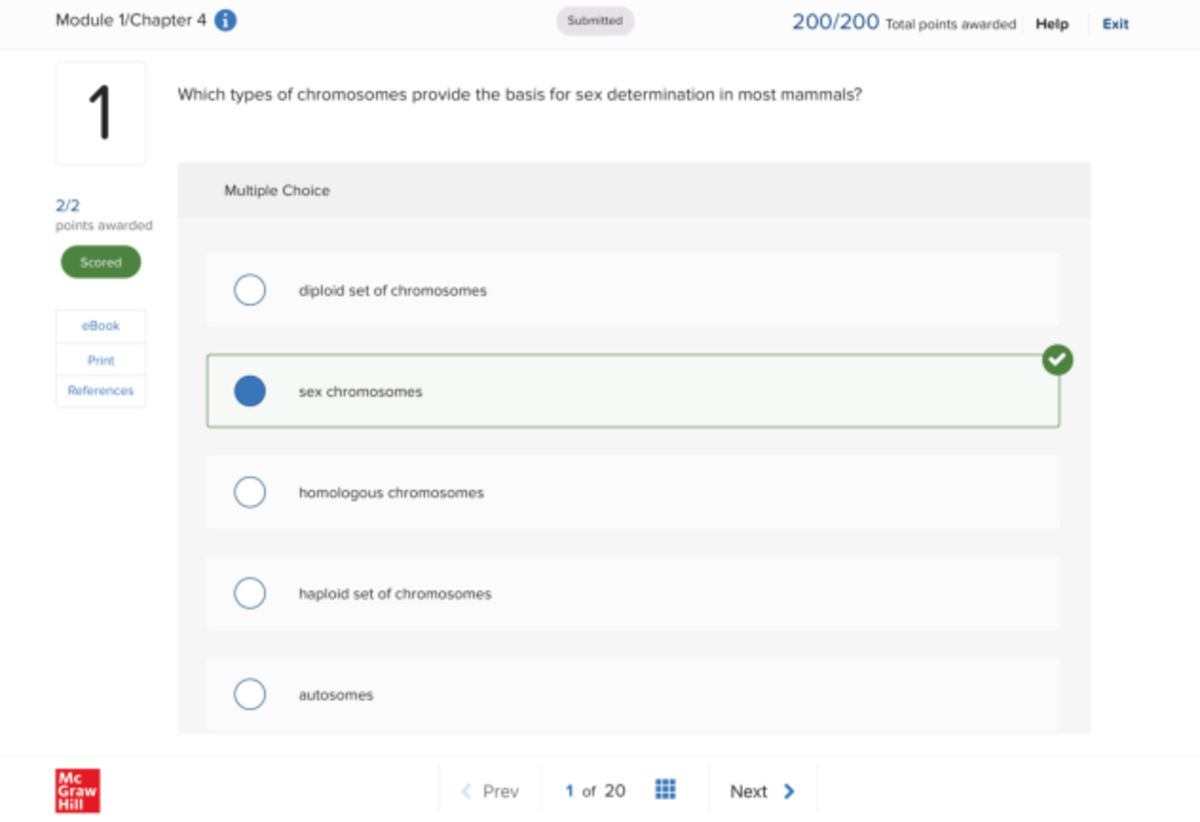Screen dimensions: 1200x822
Task: Click the question number card
Action: 100,112
